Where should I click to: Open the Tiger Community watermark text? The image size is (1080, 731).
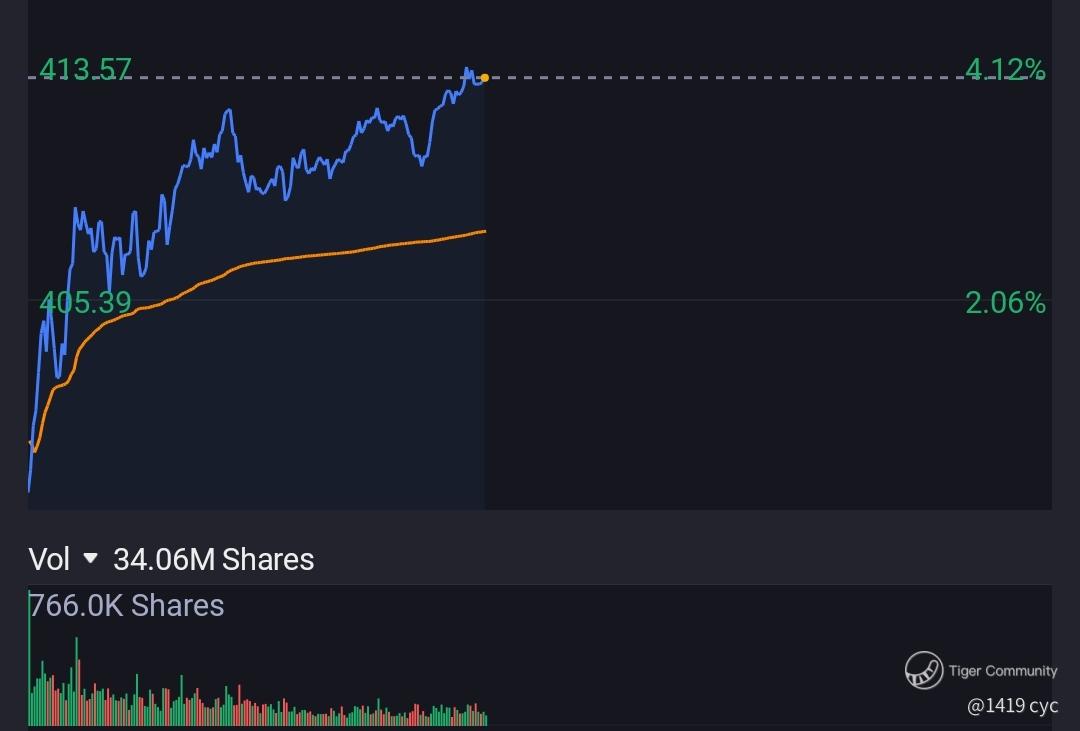tap(1002, 671)
